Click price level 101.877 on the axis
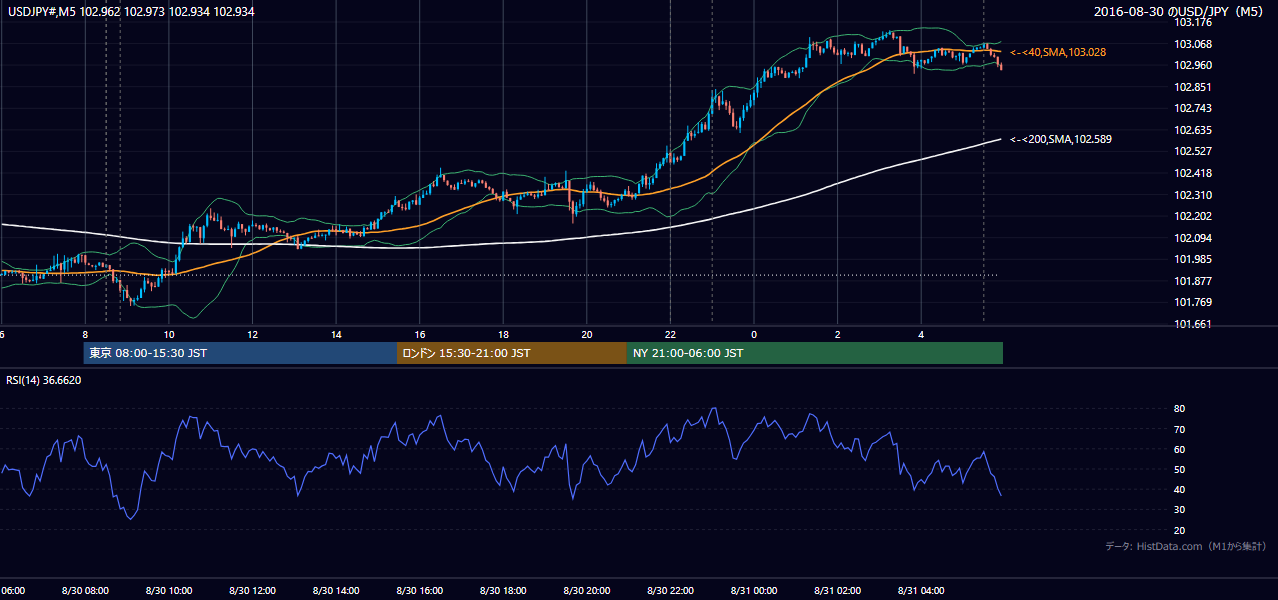The height and width of the screenshot is (600, 1278). [1192, 282]
